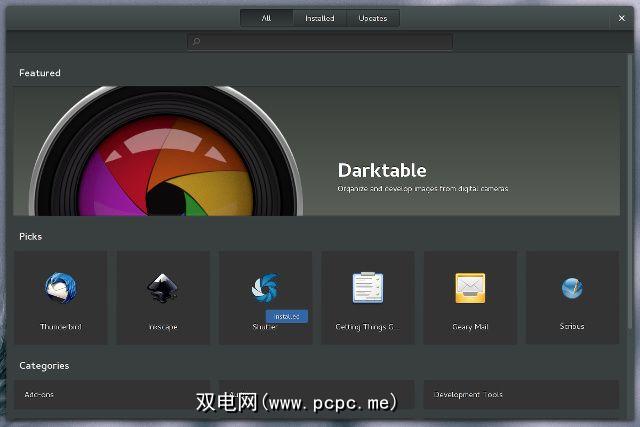Click the Scribus label
Viewport: 640px width, 427px height.
tap(572, 326)
